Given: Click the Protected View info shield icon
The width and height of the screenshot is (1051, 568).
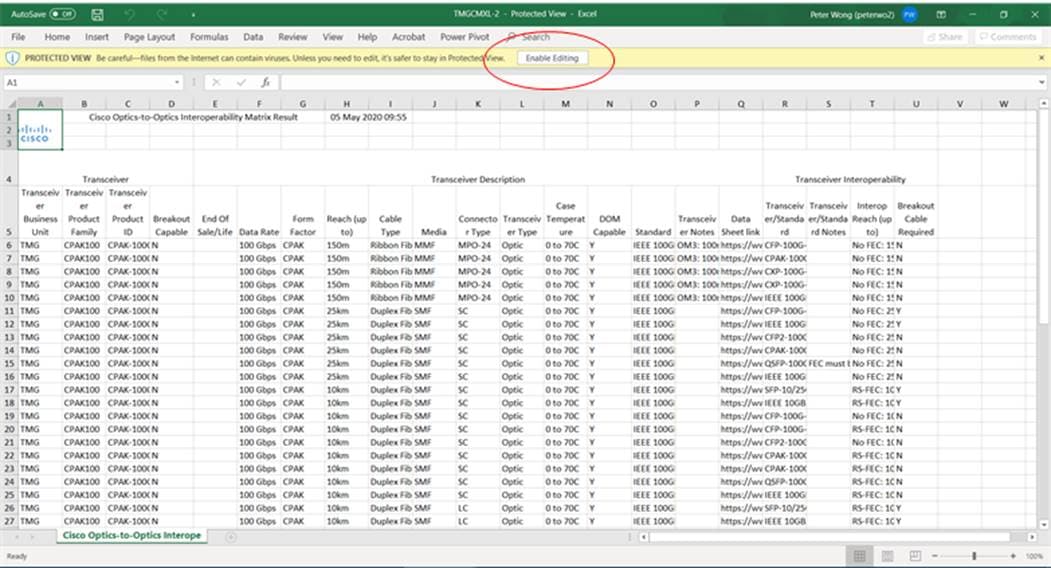Looking at the screenshot, I should 12,58.
